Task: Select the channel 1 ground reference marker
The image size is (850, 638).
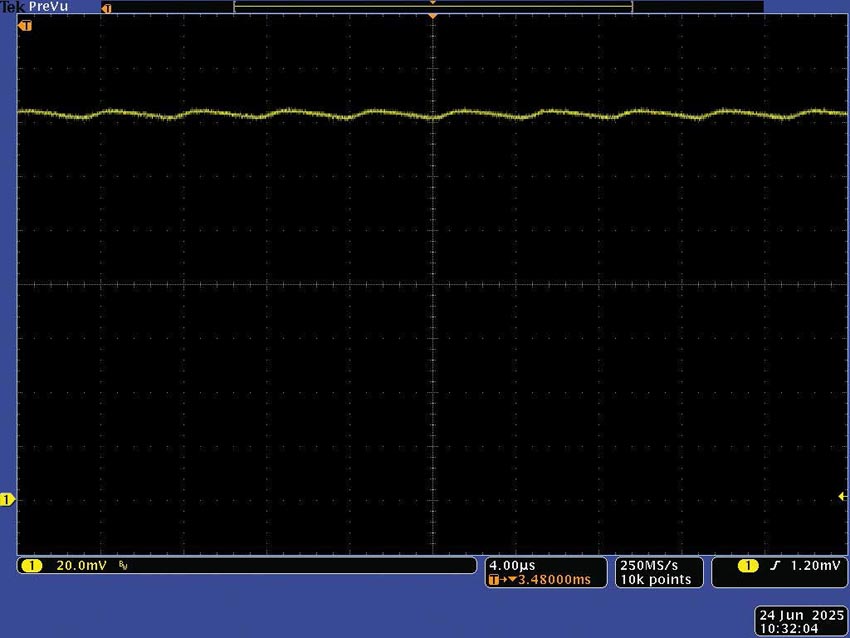Action: 7,497
